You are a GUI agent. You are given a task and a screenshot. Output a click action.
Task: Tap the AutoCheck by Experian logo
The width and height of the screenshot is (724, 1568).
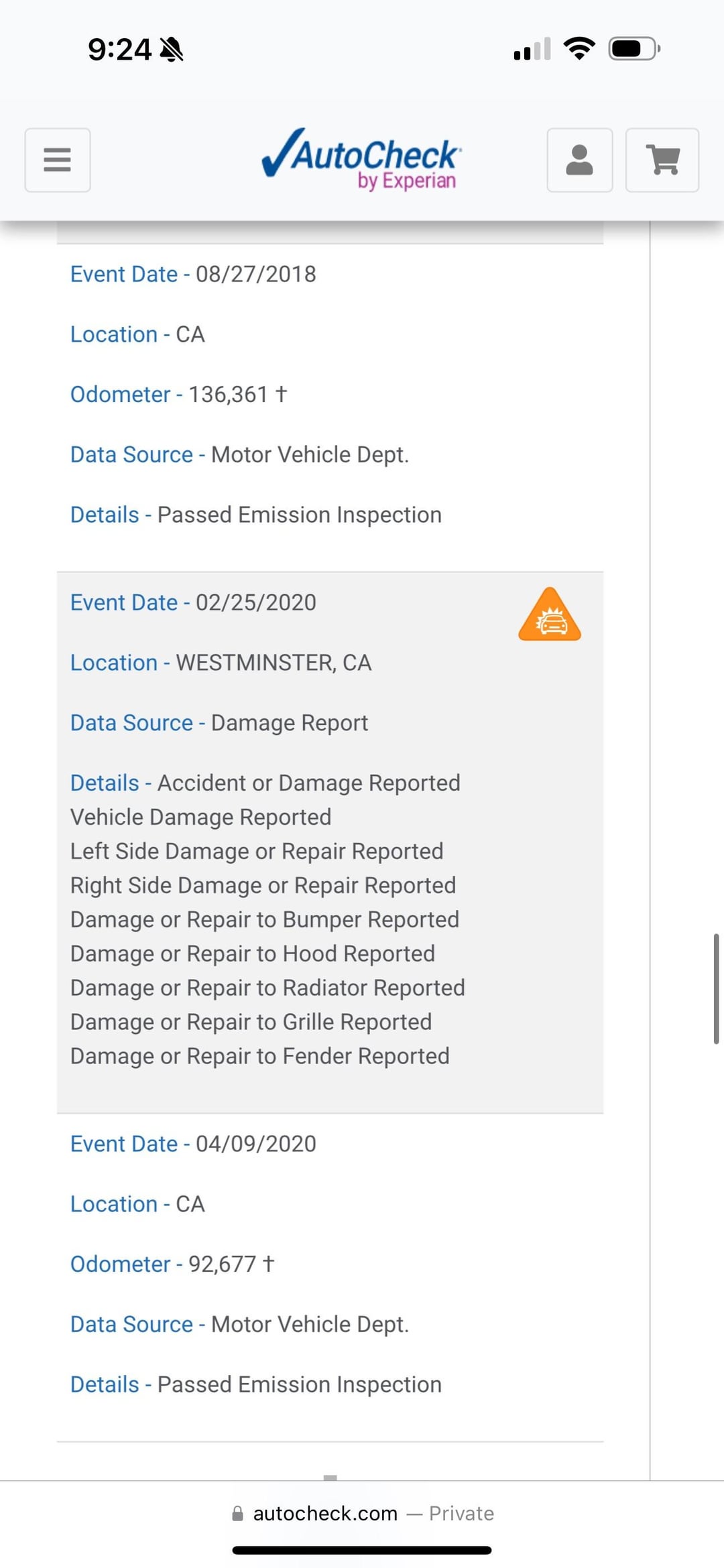[x=361, y=159]
